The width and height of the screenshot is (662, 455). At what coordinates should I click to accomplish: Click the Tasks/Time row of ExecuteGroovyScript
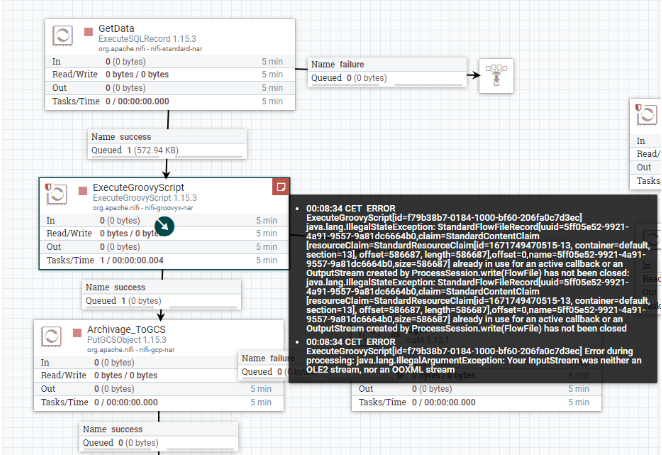(164, 260)
